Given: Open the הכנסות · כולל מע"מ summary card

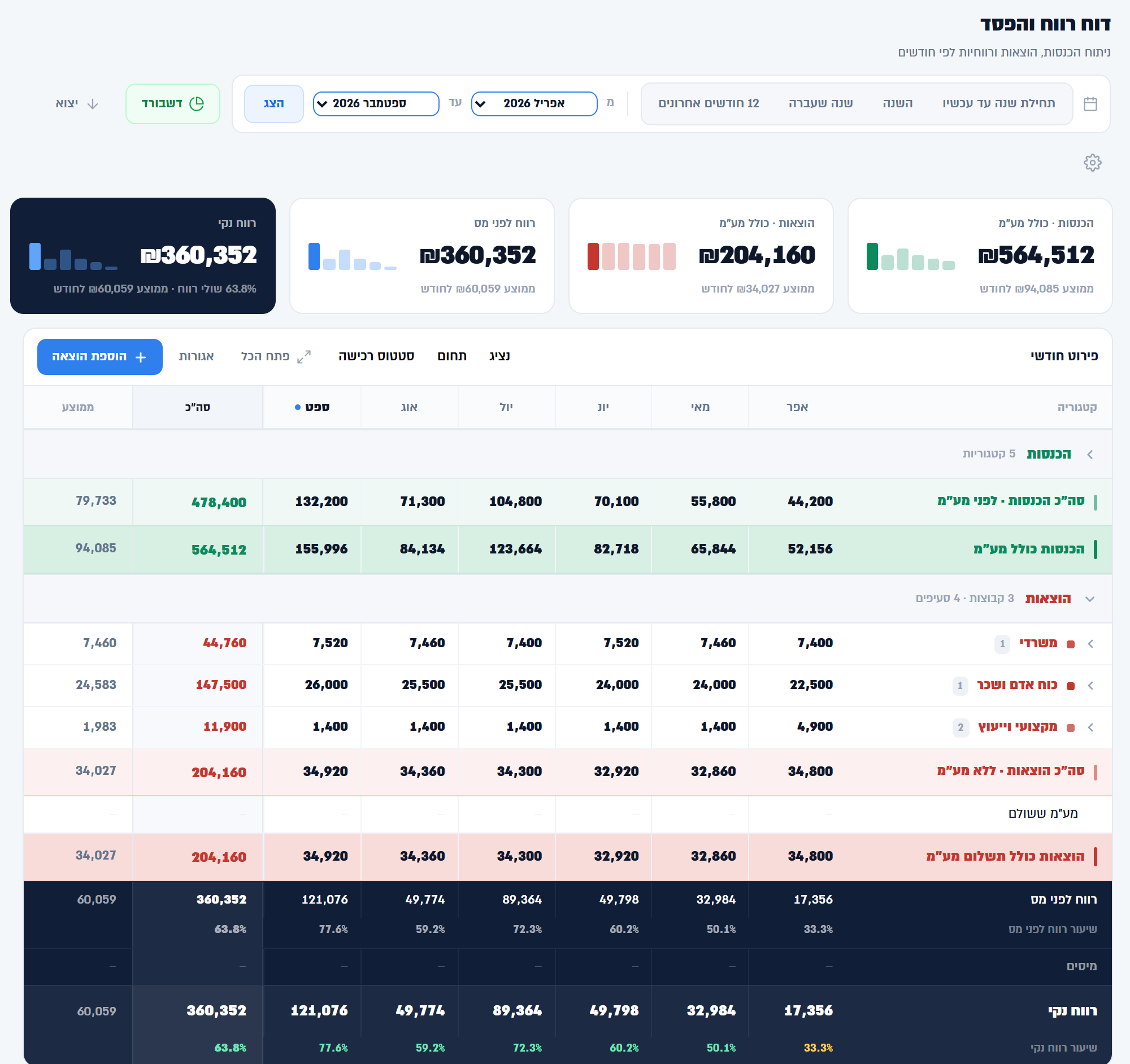Looking at the screenshot, I should click(x=979, y=256).
